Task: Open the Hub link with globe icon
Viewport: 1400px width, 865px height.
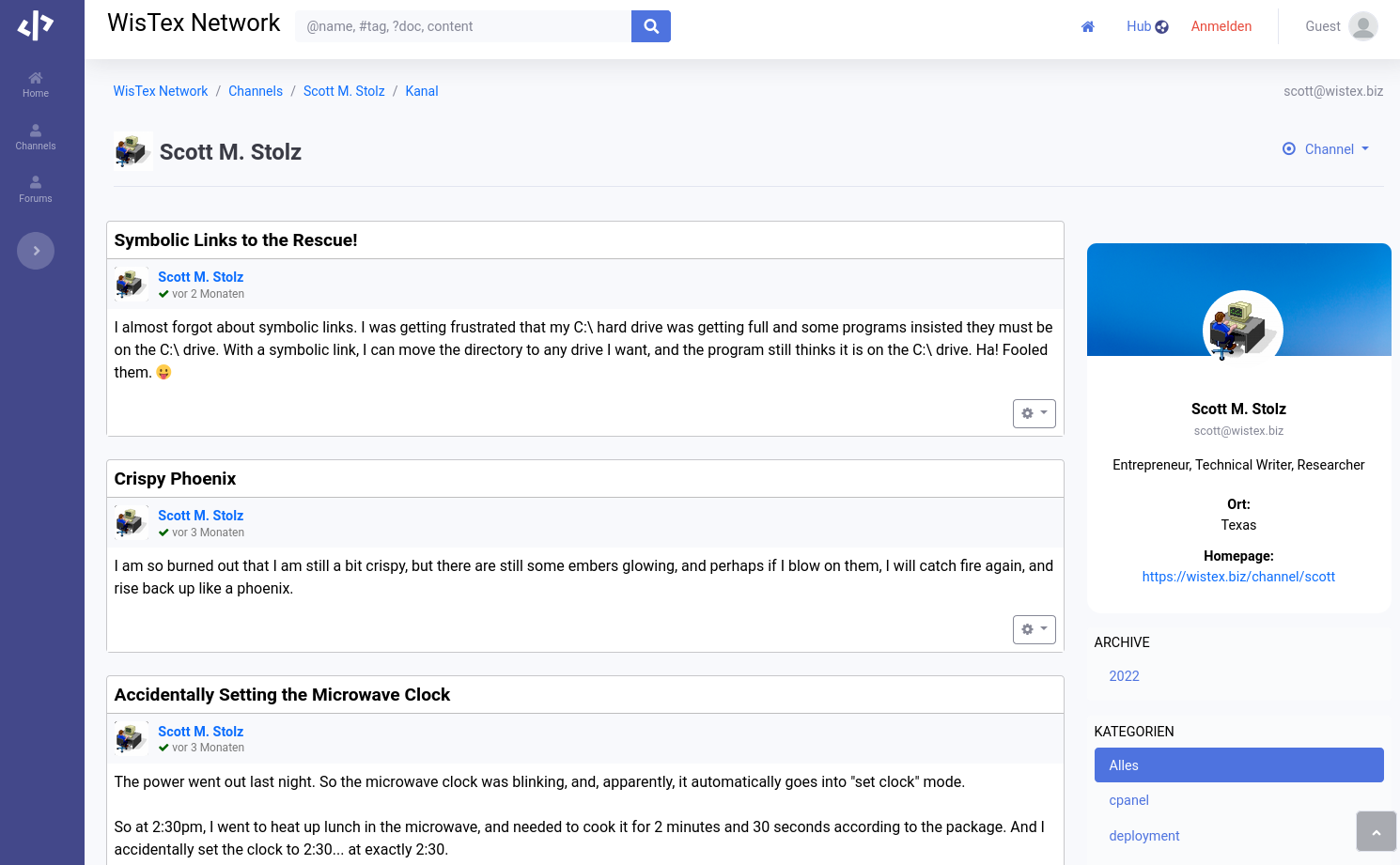Action: tap(1147, 26)
